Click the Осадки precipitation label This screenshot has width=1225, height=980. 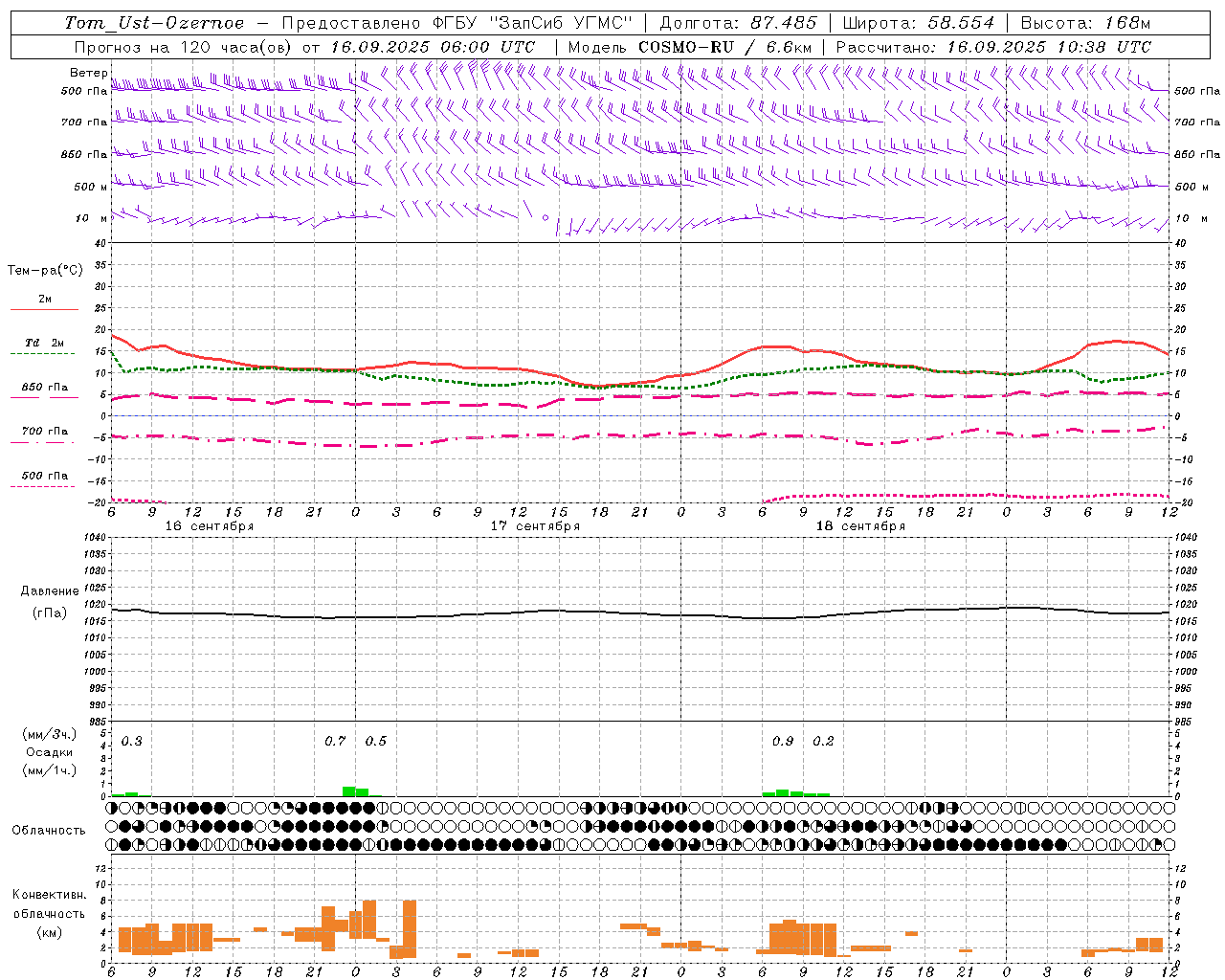point(50,752)
